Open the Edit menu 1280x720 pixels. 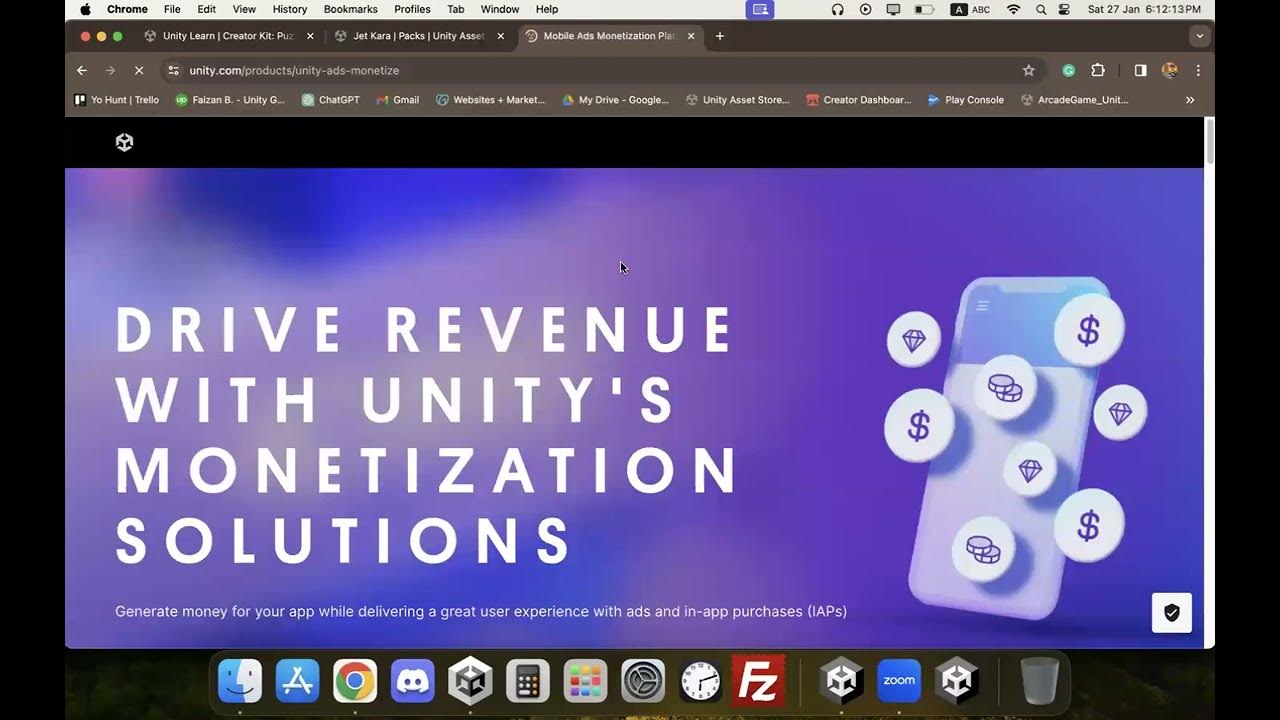[x=206, y=9]
